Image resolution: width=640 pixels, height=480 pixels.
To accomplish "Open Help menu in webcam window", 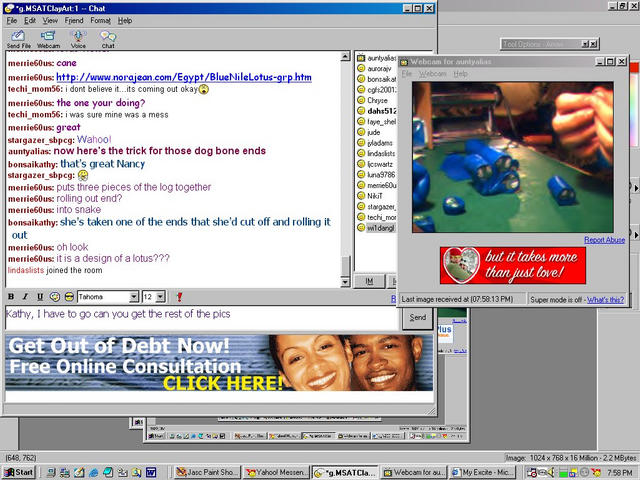I will click(x=460, y=74).
